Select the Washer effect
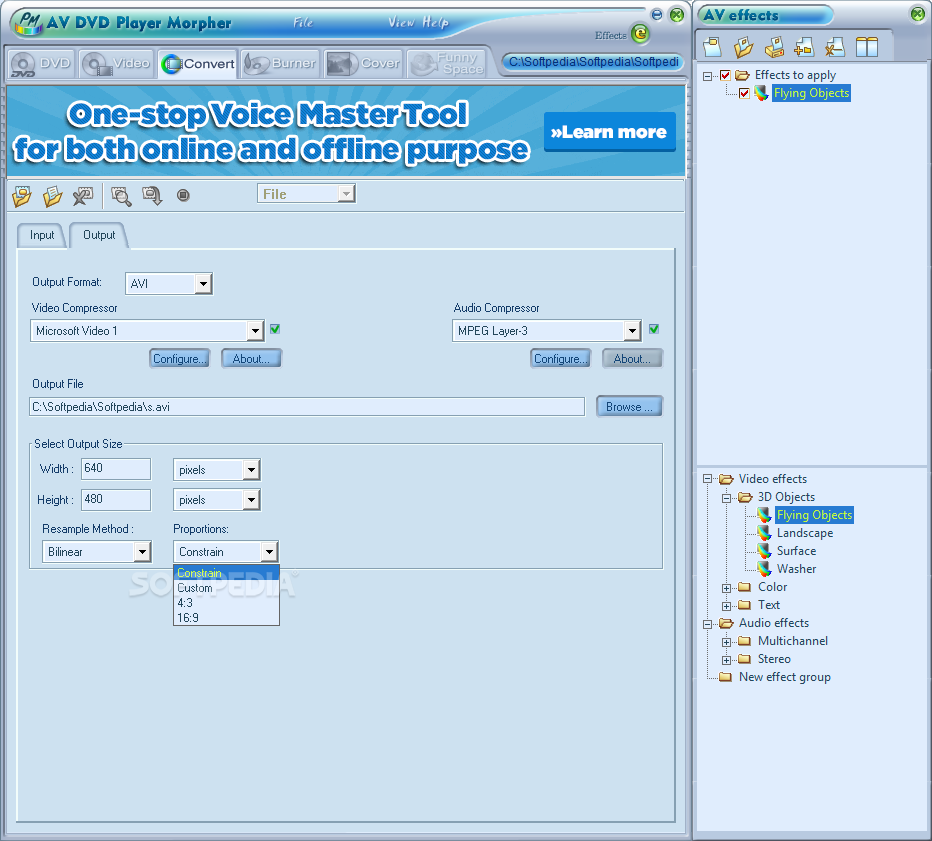The width and height of the screenshot is (932, 841). point(796,569)
